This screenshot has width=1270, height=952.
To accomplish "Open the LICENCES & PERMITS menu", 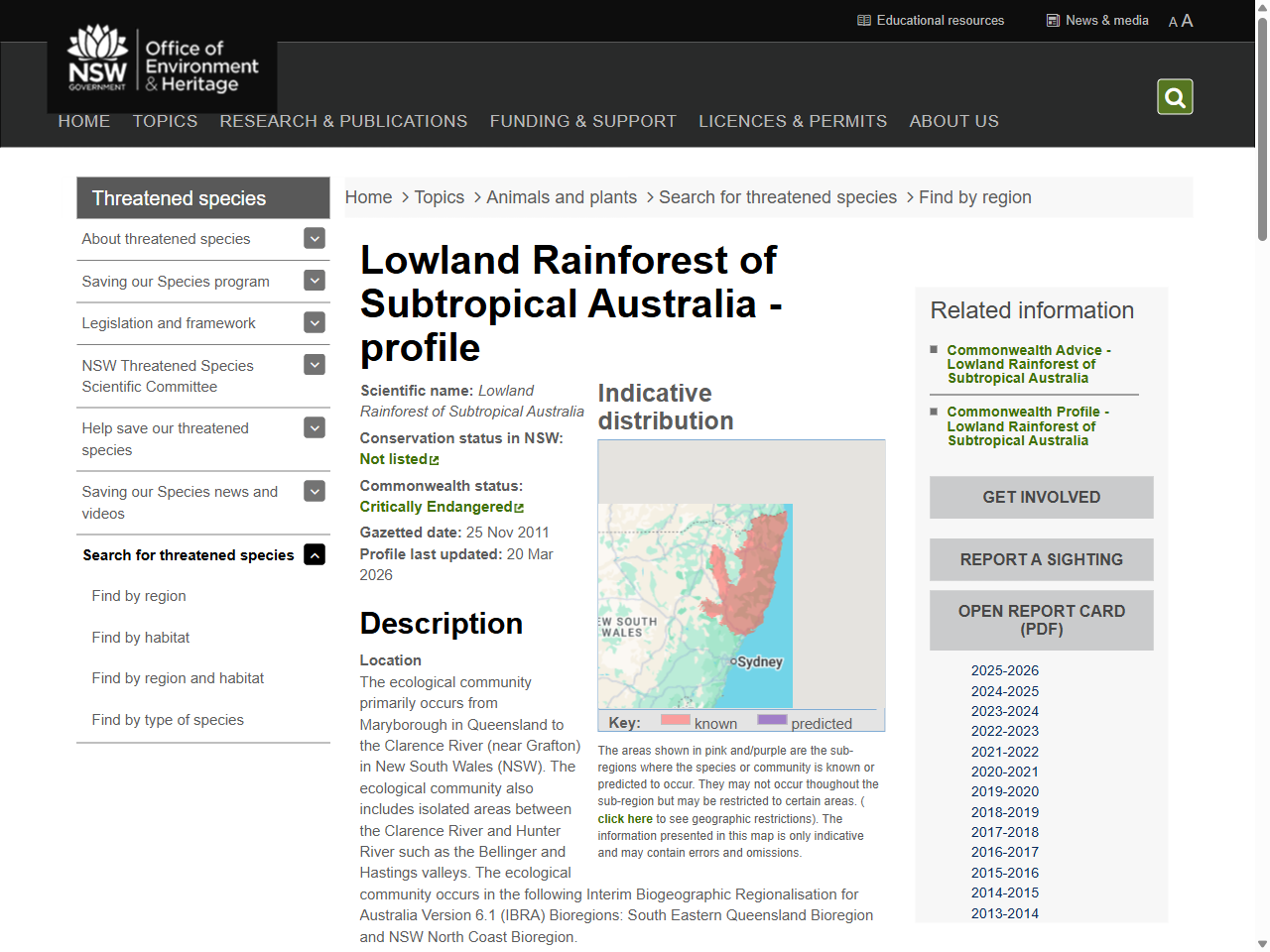I will click(793, 120).
